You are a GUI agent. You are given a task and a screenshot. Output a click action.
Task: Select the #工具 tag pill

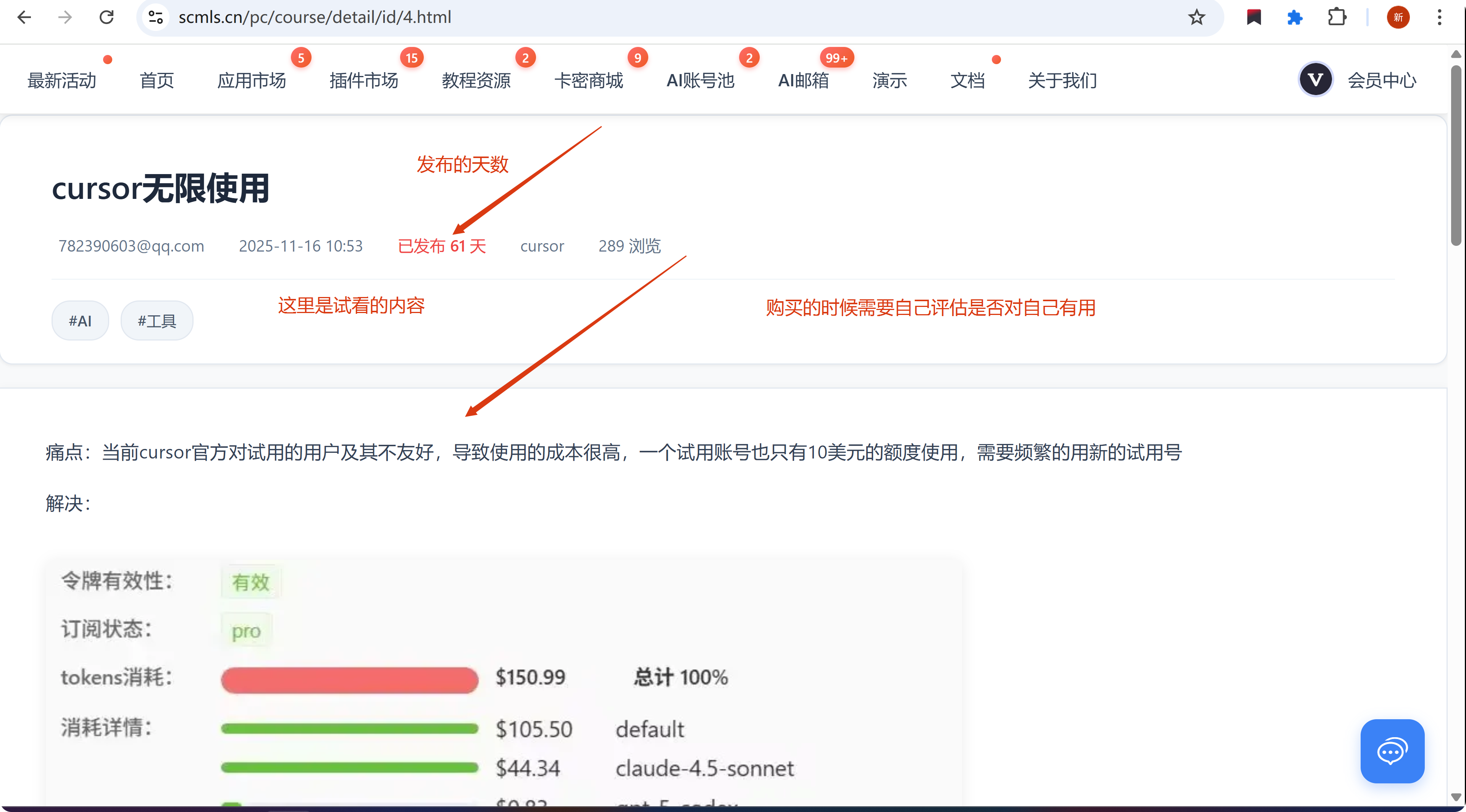[157, 321]
